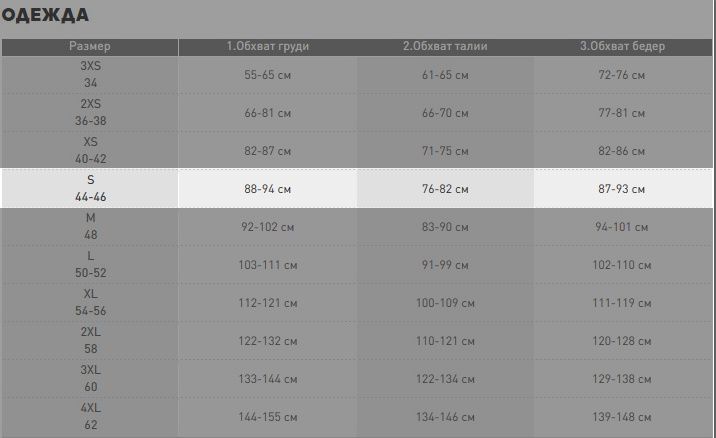Click the ОДЕЖДА heading
Image resolution: width=716 pixels, height=438 pixels.
[45, 15]
